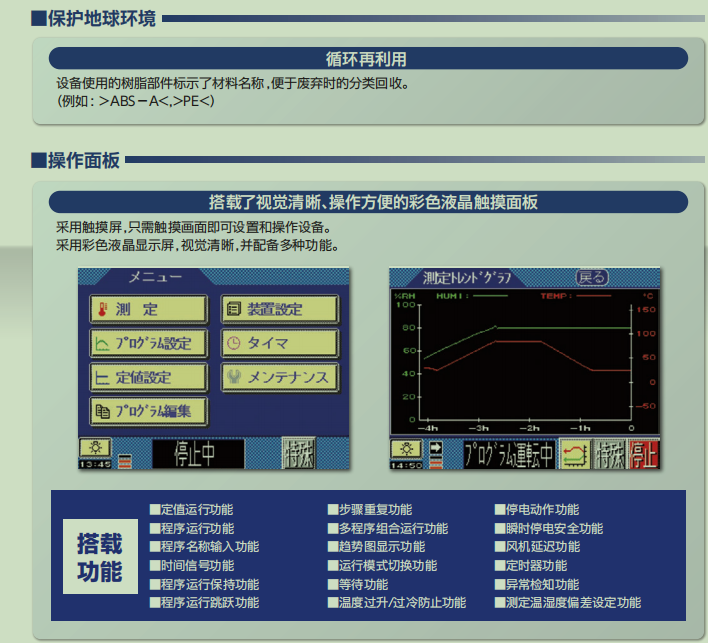
Task: Open the 装置設定 device settings button
Action: pos(280,309)
